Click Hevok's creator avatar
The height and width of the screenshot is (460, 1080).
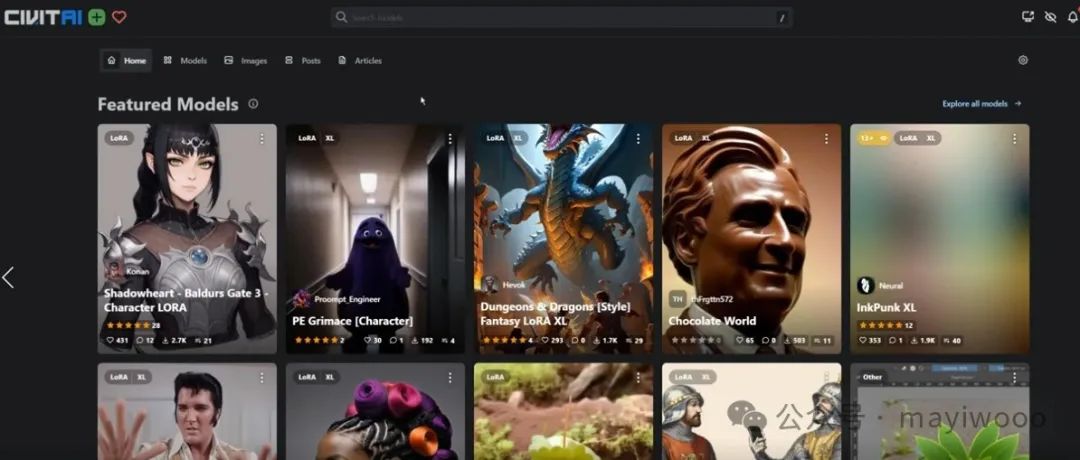(490, 284)
